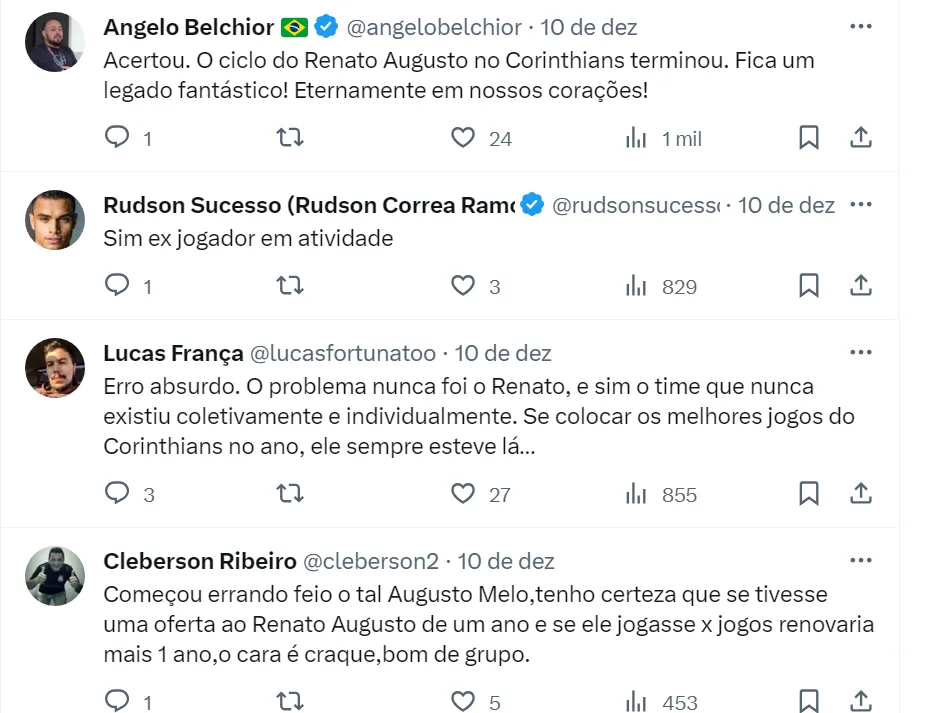Reply to Lucas França's tweet
Viewport: 942px width, 713px height.
[118, 493]
